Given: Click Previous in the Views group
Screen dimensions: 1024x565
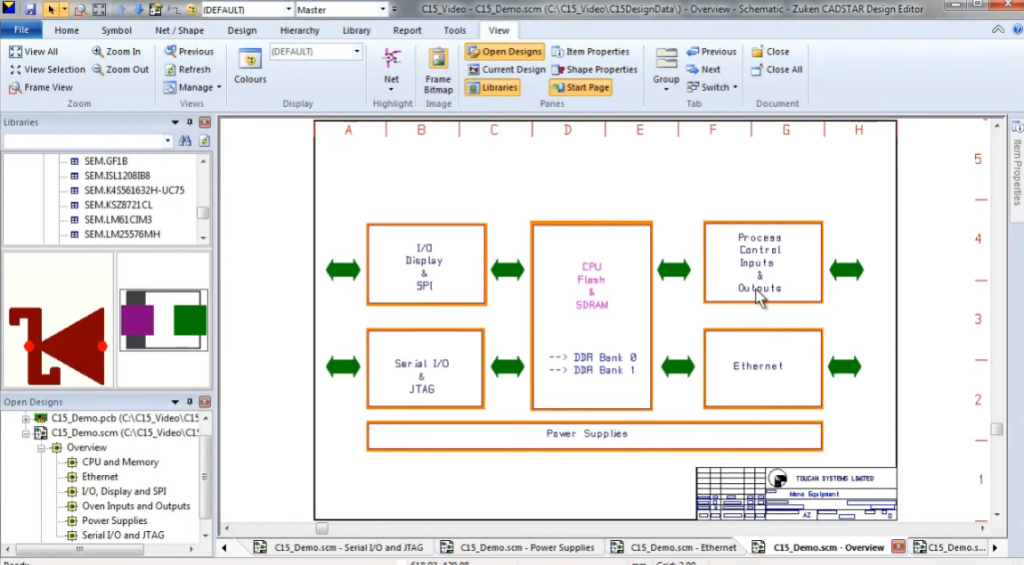Looking at the screenshot, I should pyautogui.click(x=189, y=51).
